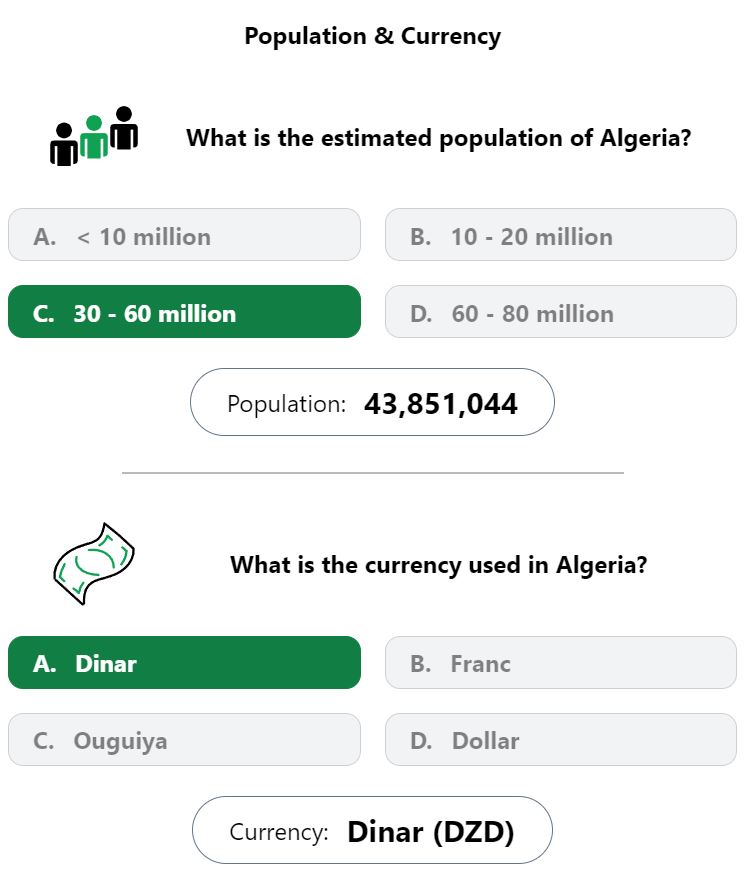Click the letter C label on the population answer
Viewport: 744px width, 878px height.
(44, 314)
